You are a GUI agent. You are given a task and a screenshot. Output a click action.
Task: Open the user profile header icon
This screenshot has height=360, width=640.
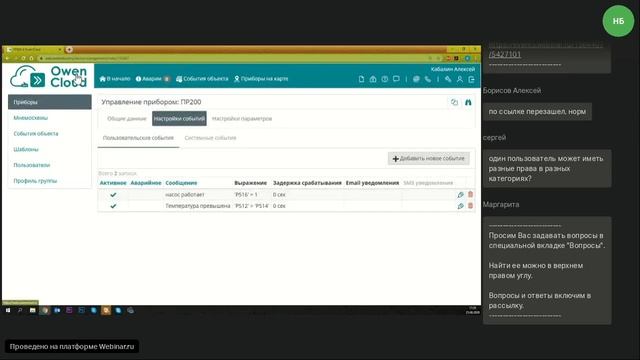(x=460, y=79)
